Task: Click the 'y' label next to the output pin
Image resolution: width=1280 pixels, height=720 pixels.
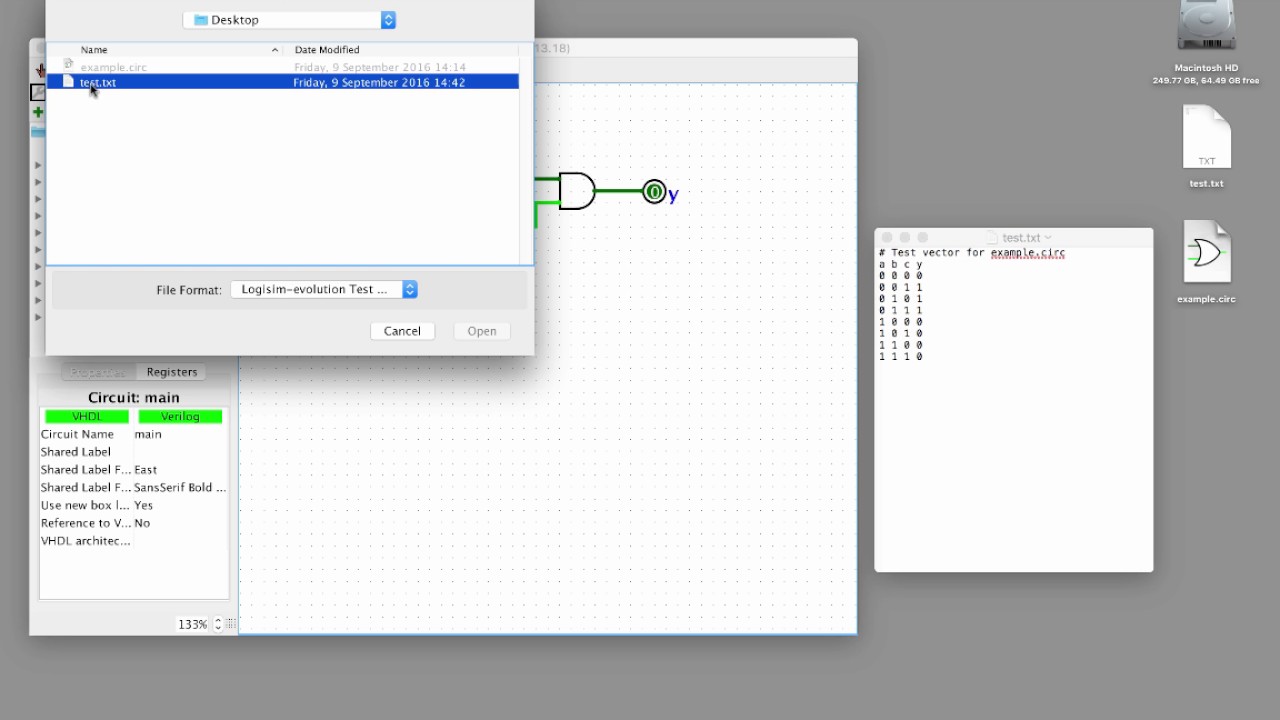Action: 673,195
